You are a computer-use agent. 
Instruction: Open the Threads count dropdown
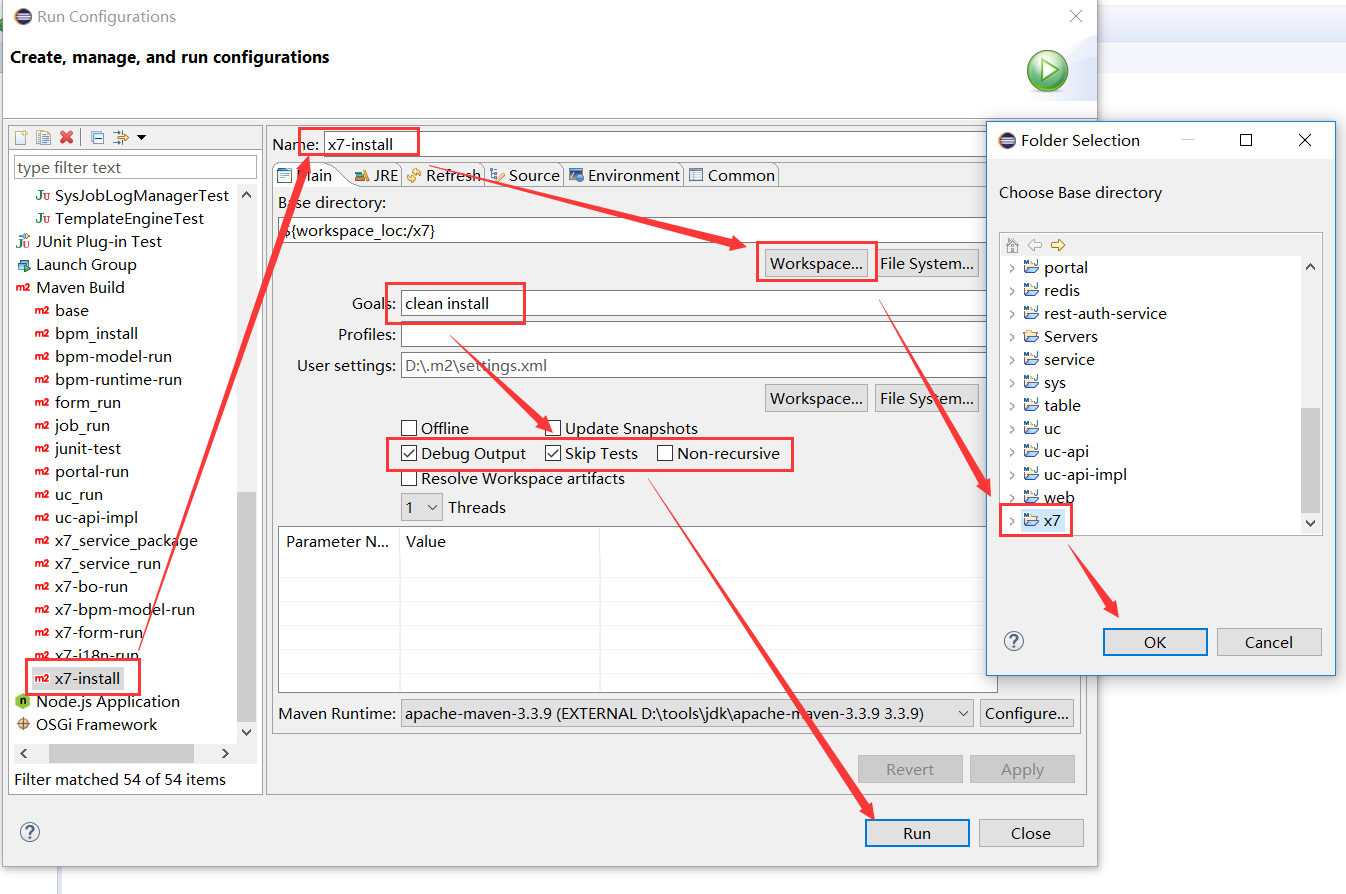click(x=422, y=507)
